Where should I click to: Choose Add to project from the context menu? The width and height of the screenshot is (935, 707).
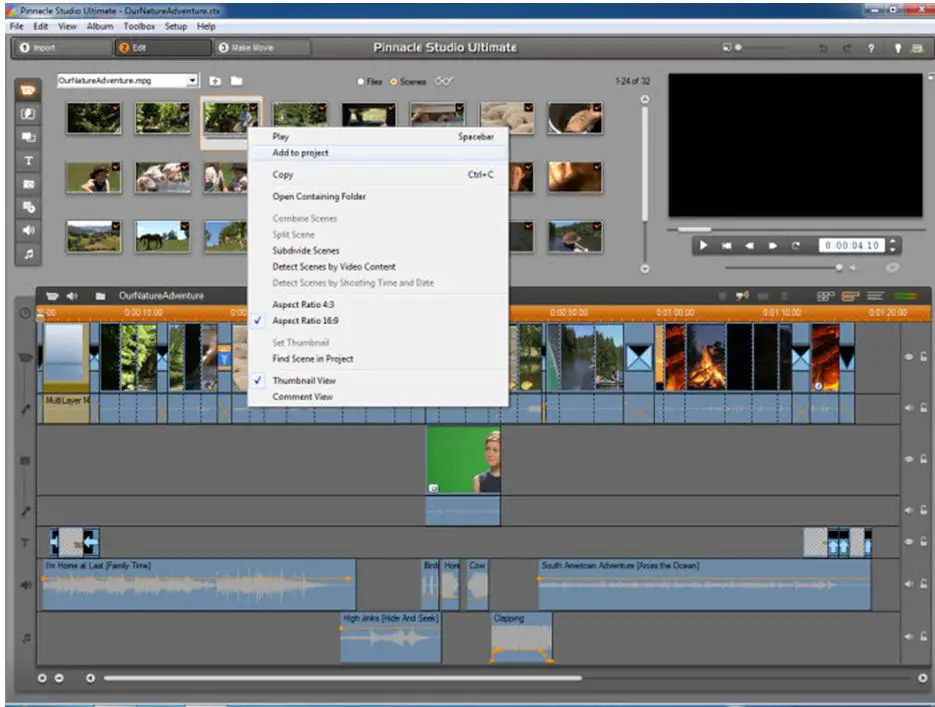[378, 153]
